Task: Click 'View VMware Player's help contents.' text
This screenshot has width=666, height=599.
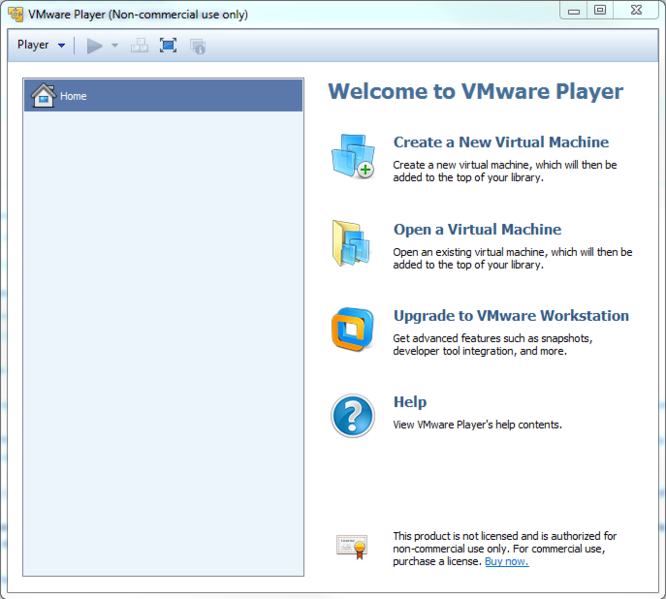Action: tap(477, 425)
